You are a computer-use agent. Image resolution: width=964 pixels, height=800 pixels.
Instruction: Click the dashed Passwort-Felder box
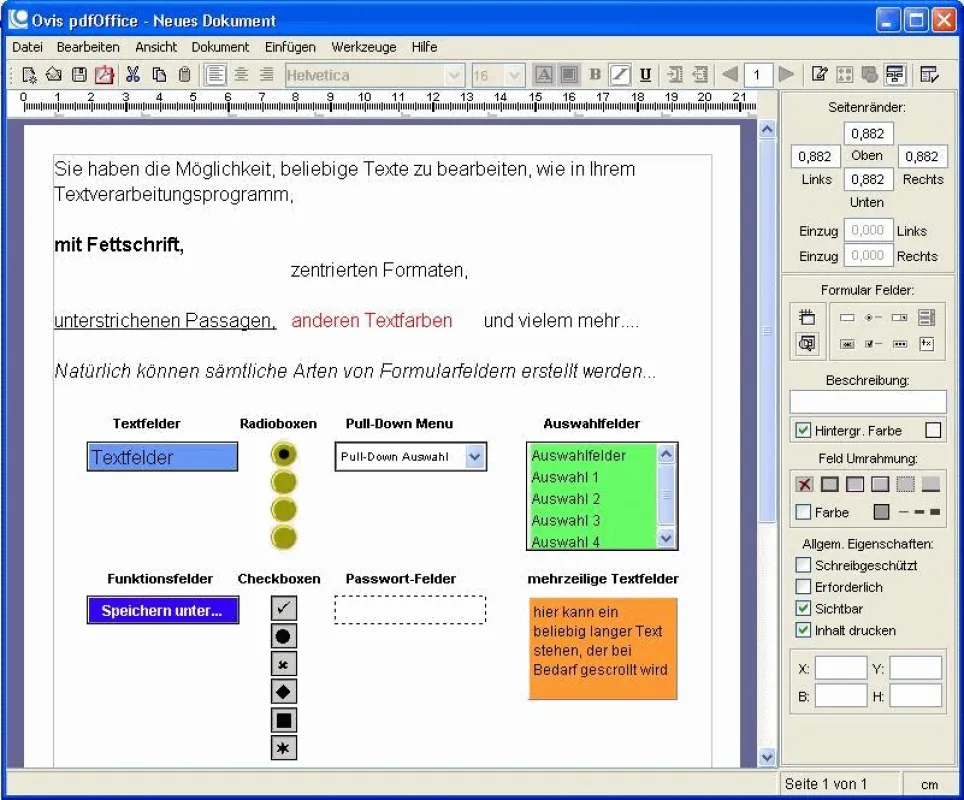[410, 609]
